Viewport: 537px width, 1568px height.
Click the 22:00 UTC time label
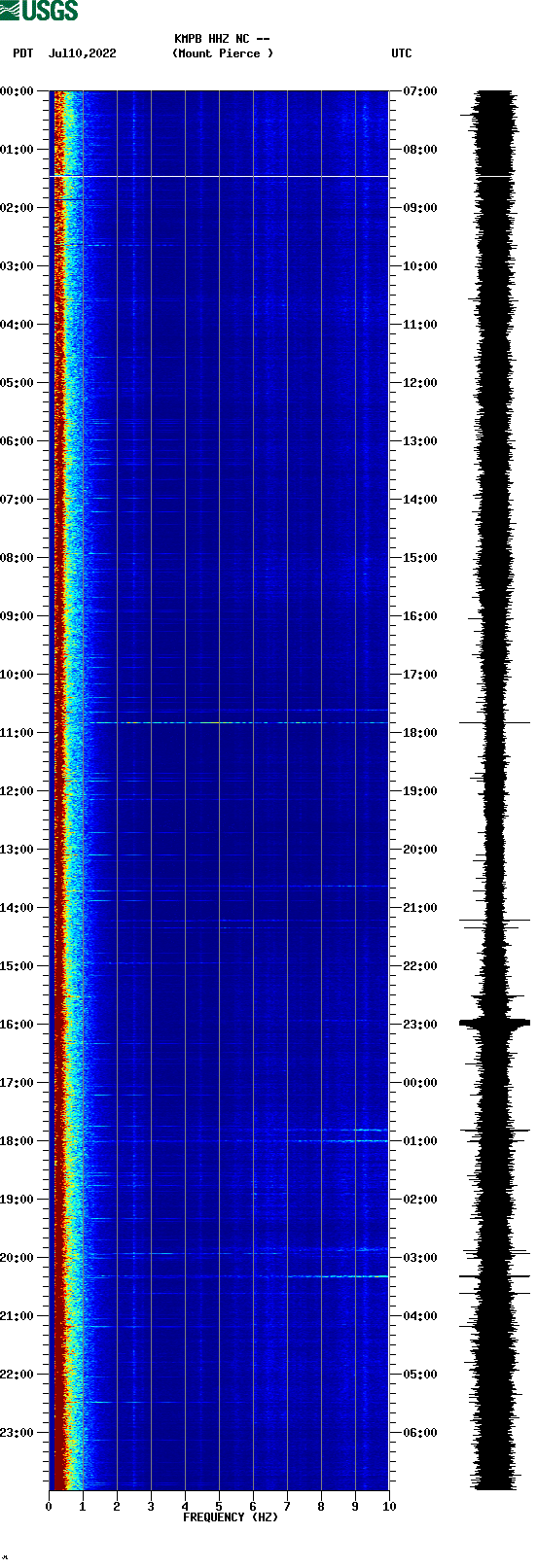pos(420,966)
